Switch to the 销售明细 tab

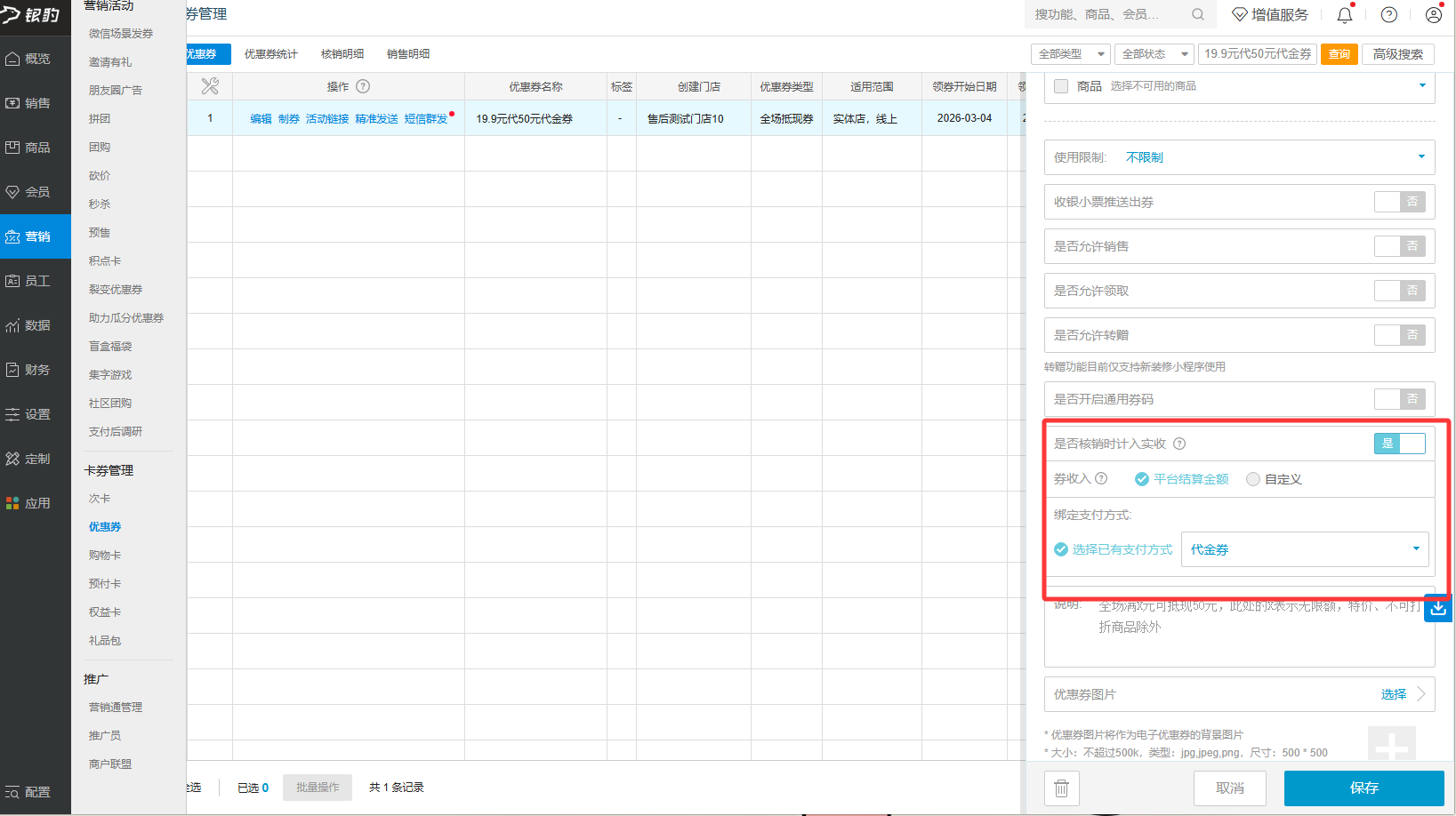(408, 54)
